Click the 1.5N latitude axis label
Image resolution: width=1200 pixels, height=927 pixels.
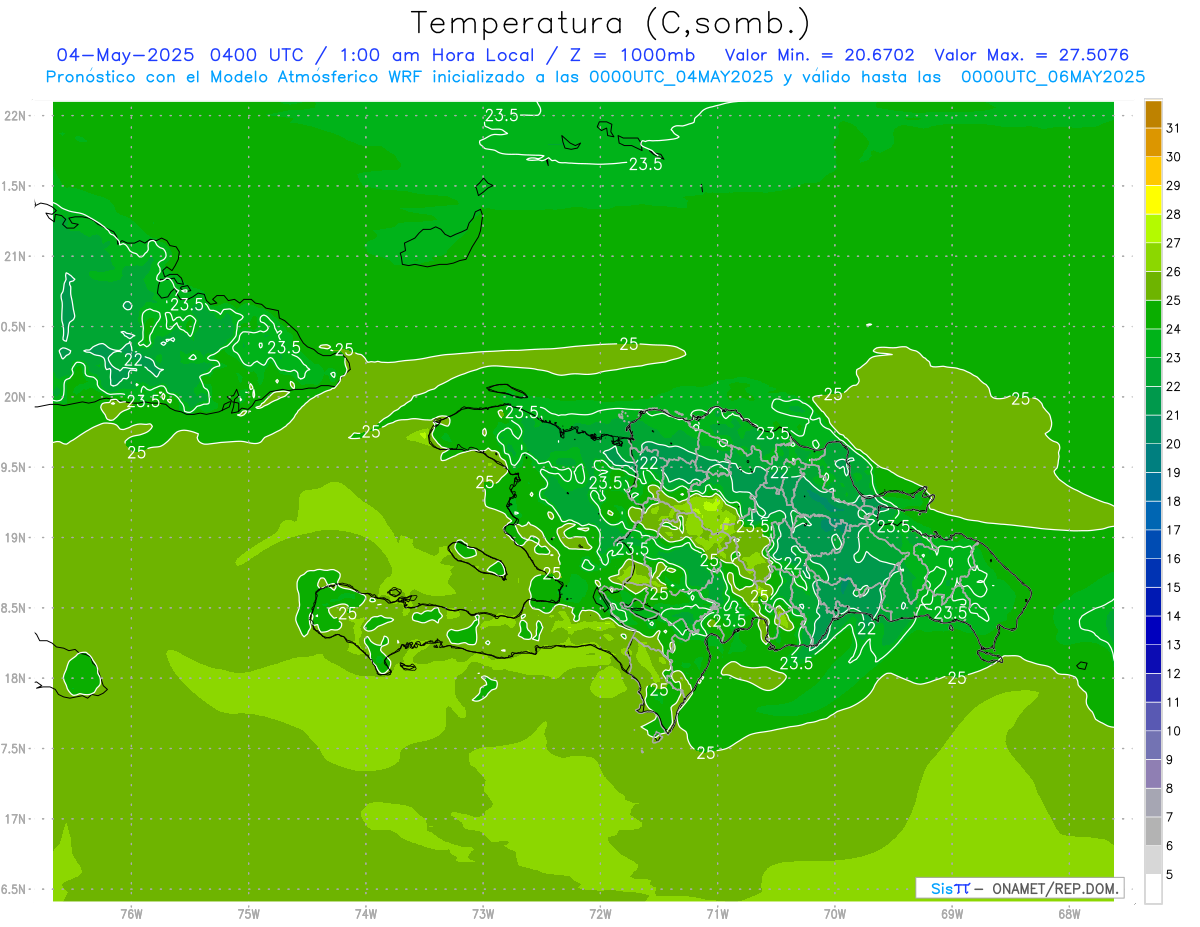coord(16,186)
